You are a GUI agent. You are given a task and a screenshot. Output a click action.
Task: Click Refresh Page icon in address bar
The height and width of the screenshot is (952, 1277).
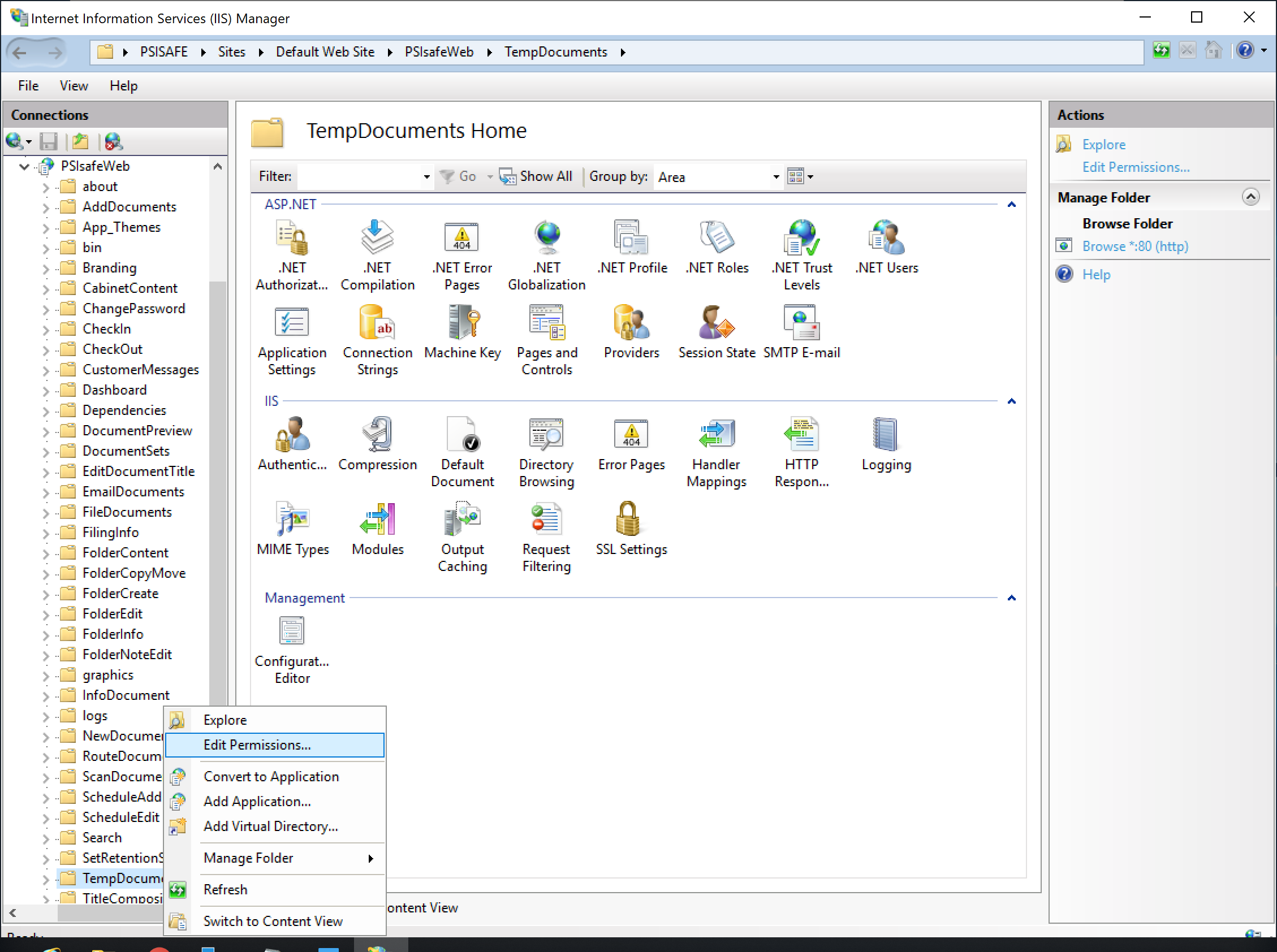1161,51
